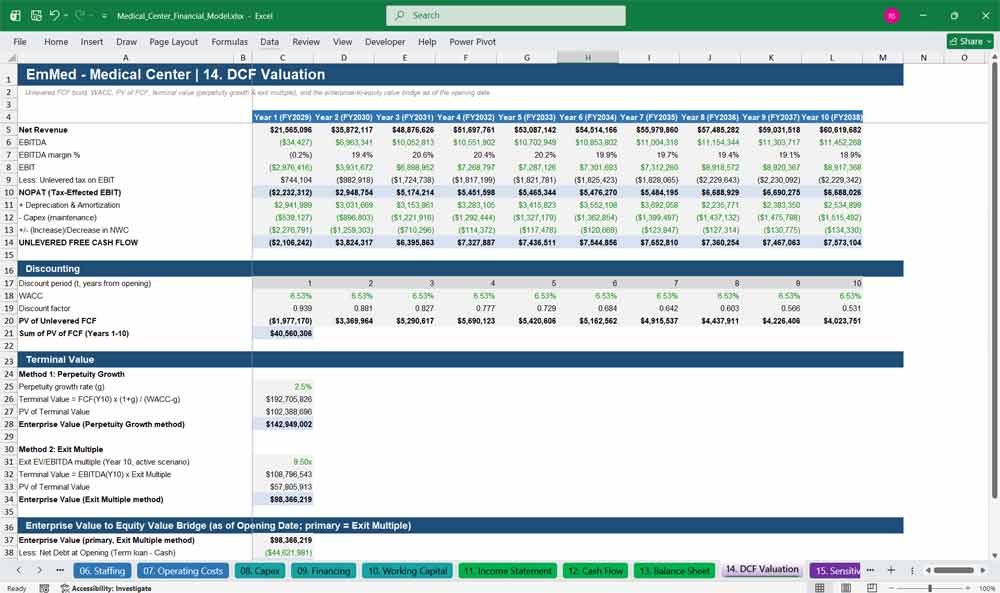The height and width of the screenshot is (593, 1000).
Task: Click in the Search box
Action: pyautogui.click(x=506, y=15)
